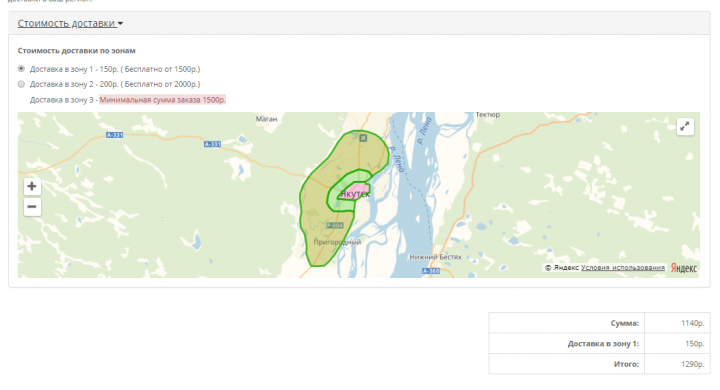This screenshot has height=390, width=720.
Task: Click the highlighted minimum order 1500р. notice
Action: point(163,100)
